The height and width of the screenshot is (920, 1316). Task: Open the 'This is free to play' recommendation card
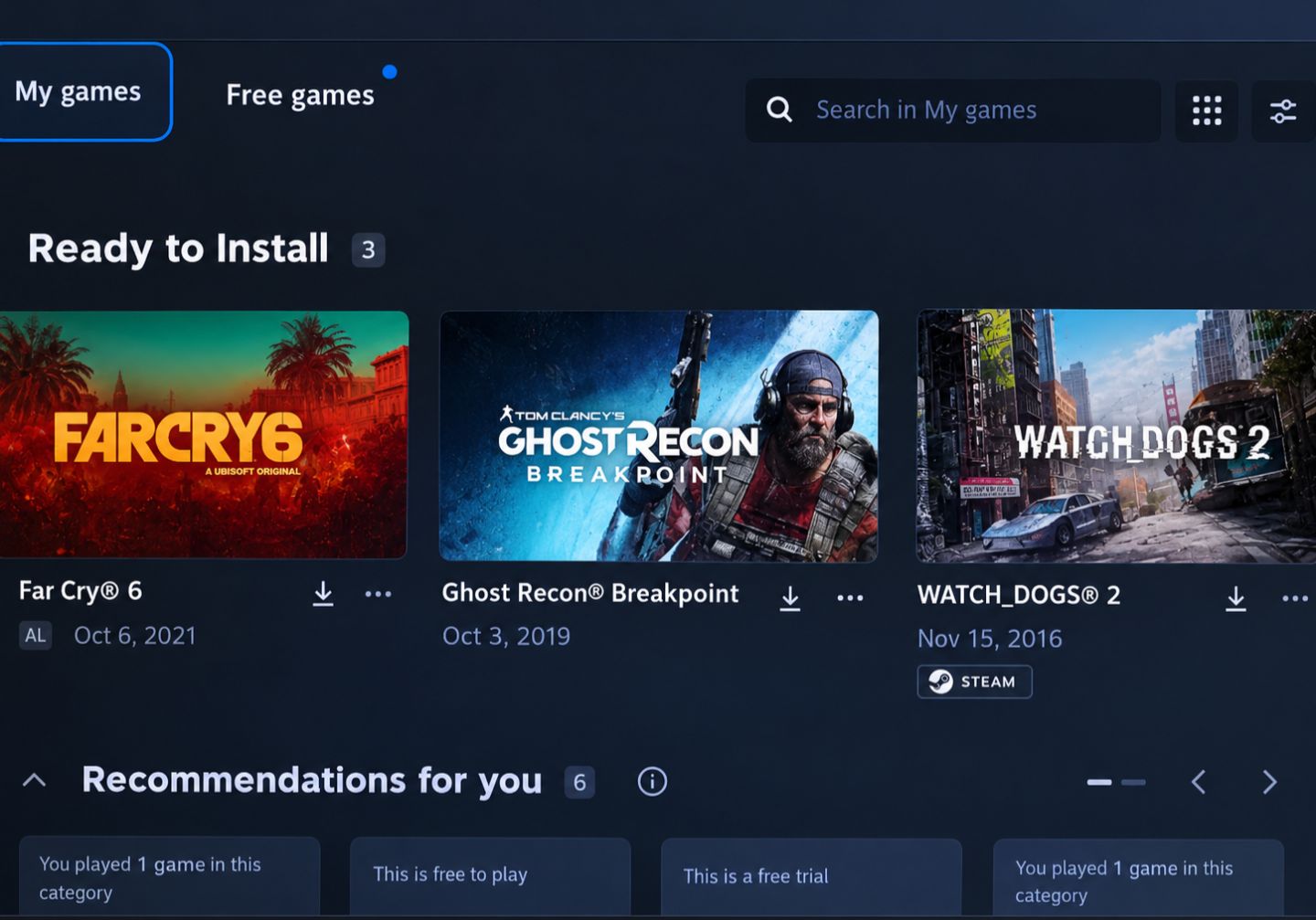[491, 876]
